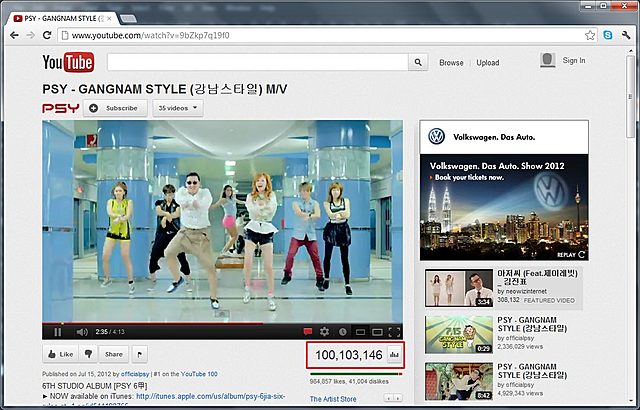Image resolution: width=640 pixels, height=410 pixels.
Task: Open the officialpsy uploader link
Action: coord(135,374)
